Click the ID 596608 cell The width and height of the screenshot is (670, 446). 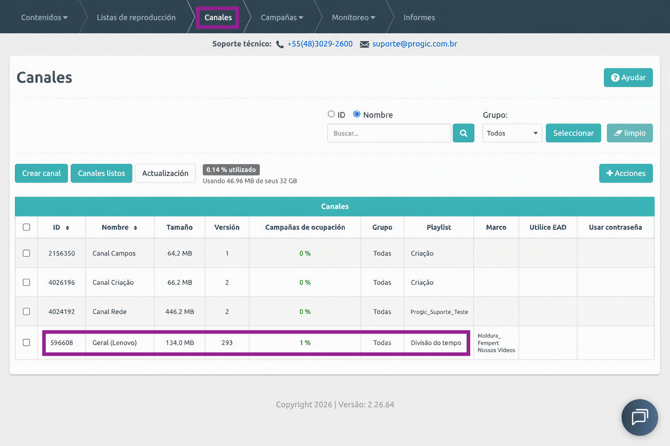(62, 343)
